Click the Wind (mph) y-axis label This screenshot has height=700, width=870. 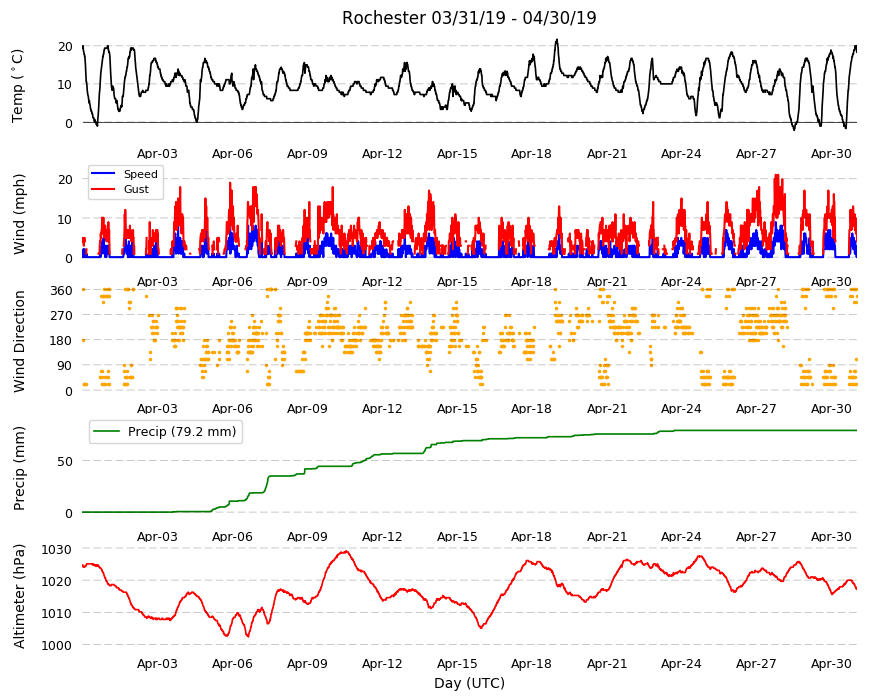(x=19, y=214)
